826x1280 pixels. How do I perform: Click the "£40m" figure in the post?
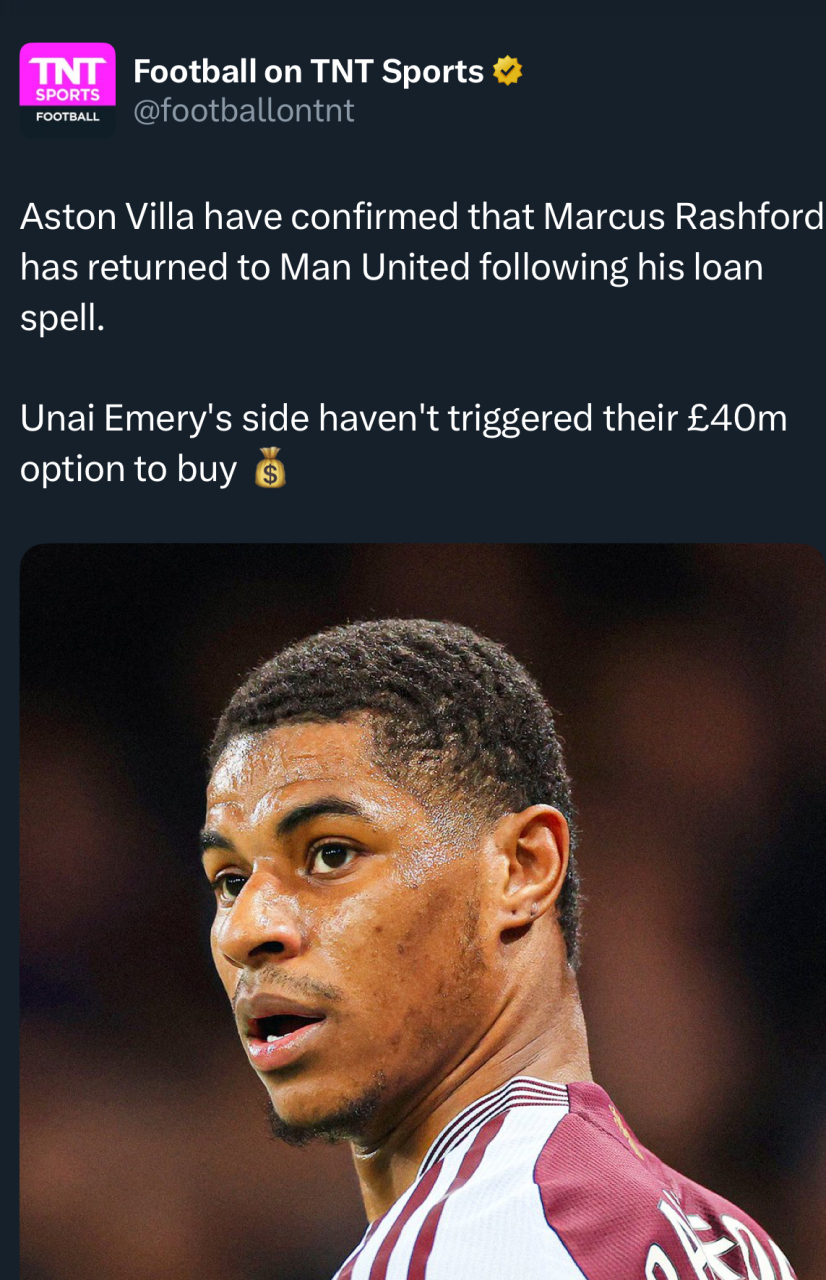[x=738, y=418]
